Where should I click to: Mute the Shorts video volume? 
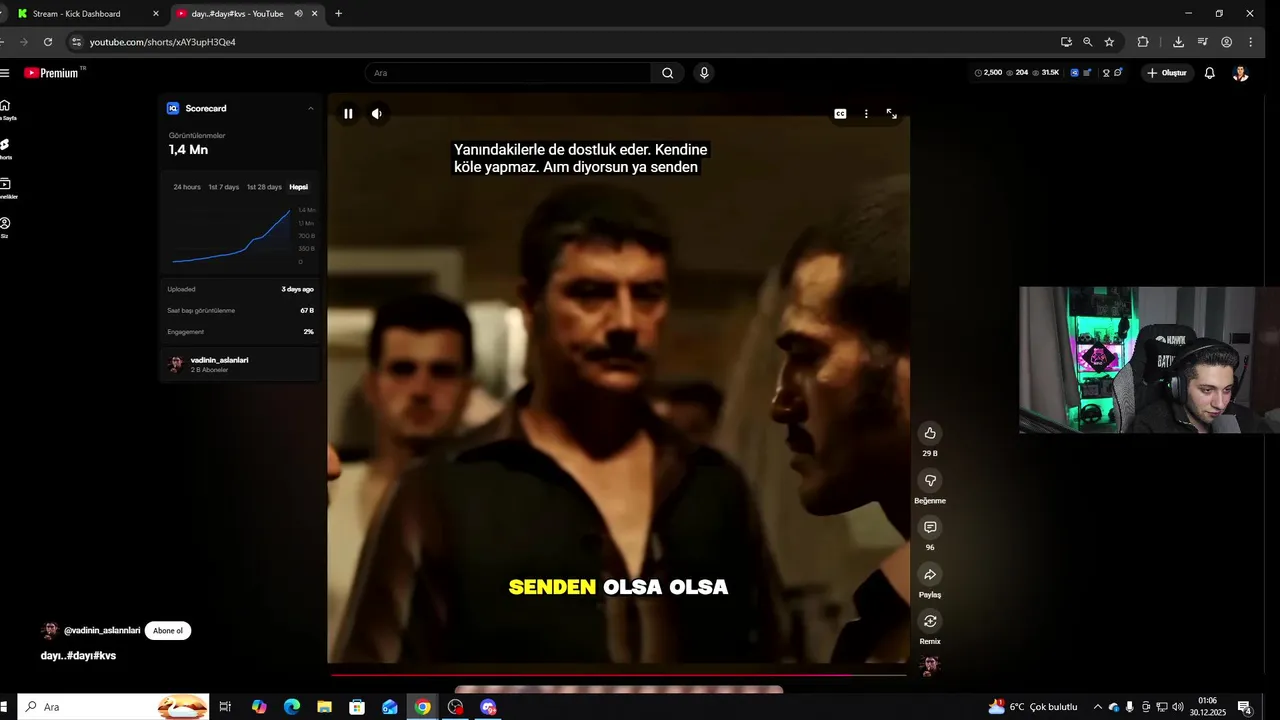[x=376, y=114]
